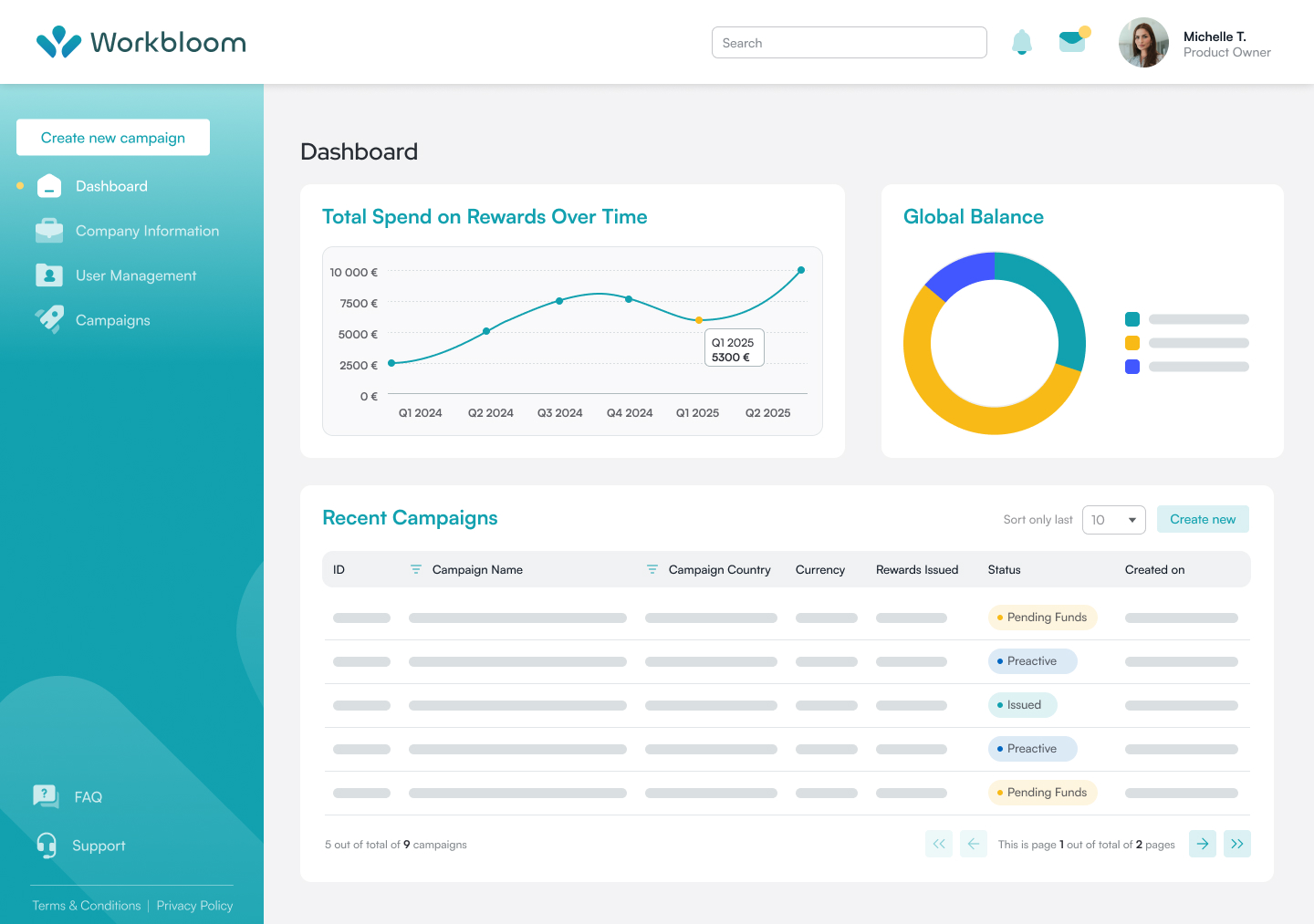Click the blue legend swatch
The width and height of the screenshot is (1314, 924).
click(1132, 367)
